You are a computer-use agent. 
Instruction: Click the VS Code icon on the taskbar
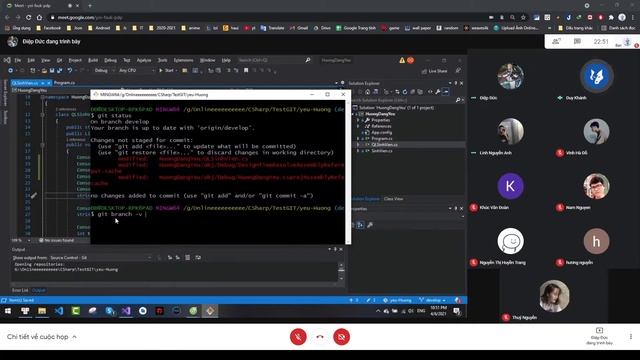click(59, 311)
